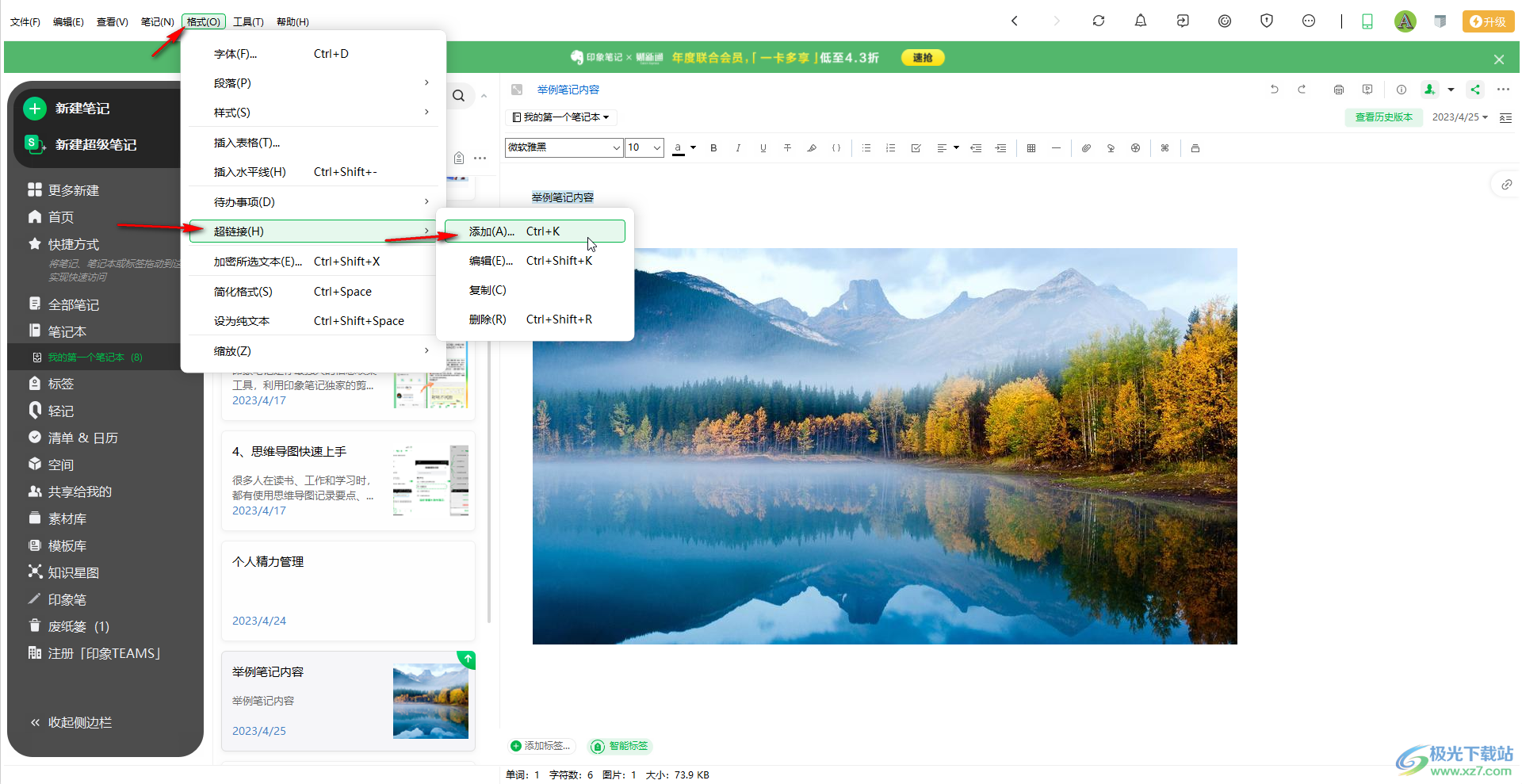Apply italic formatting

click(738, 148)
